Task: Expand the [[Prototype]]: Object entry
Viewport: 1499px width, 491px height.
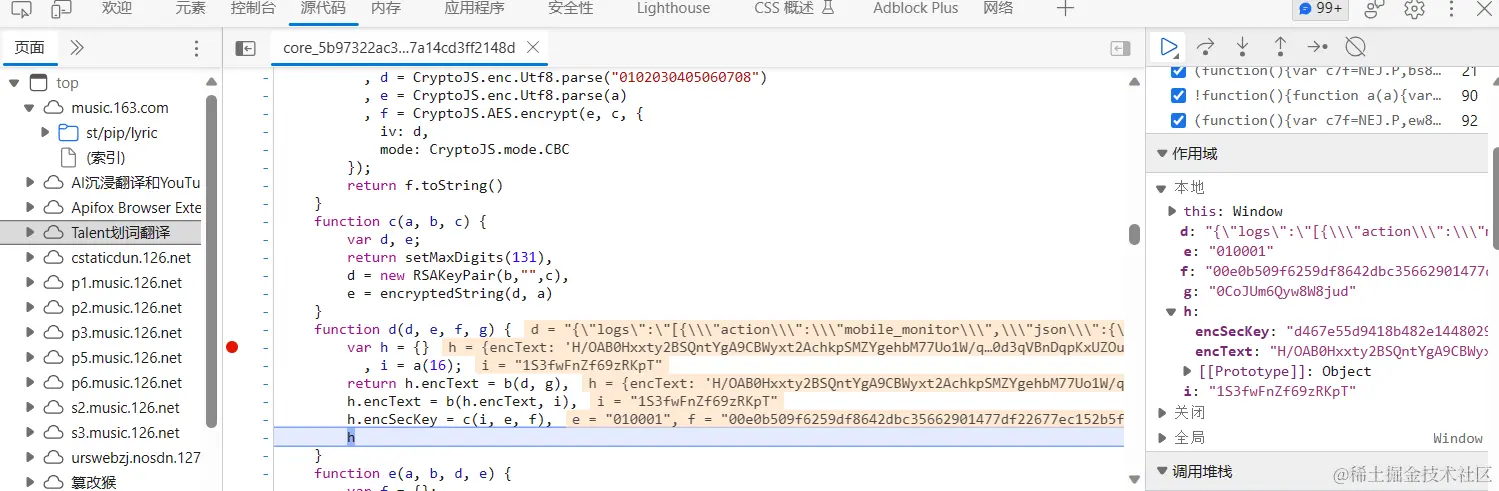Action: pos(1188,371)
